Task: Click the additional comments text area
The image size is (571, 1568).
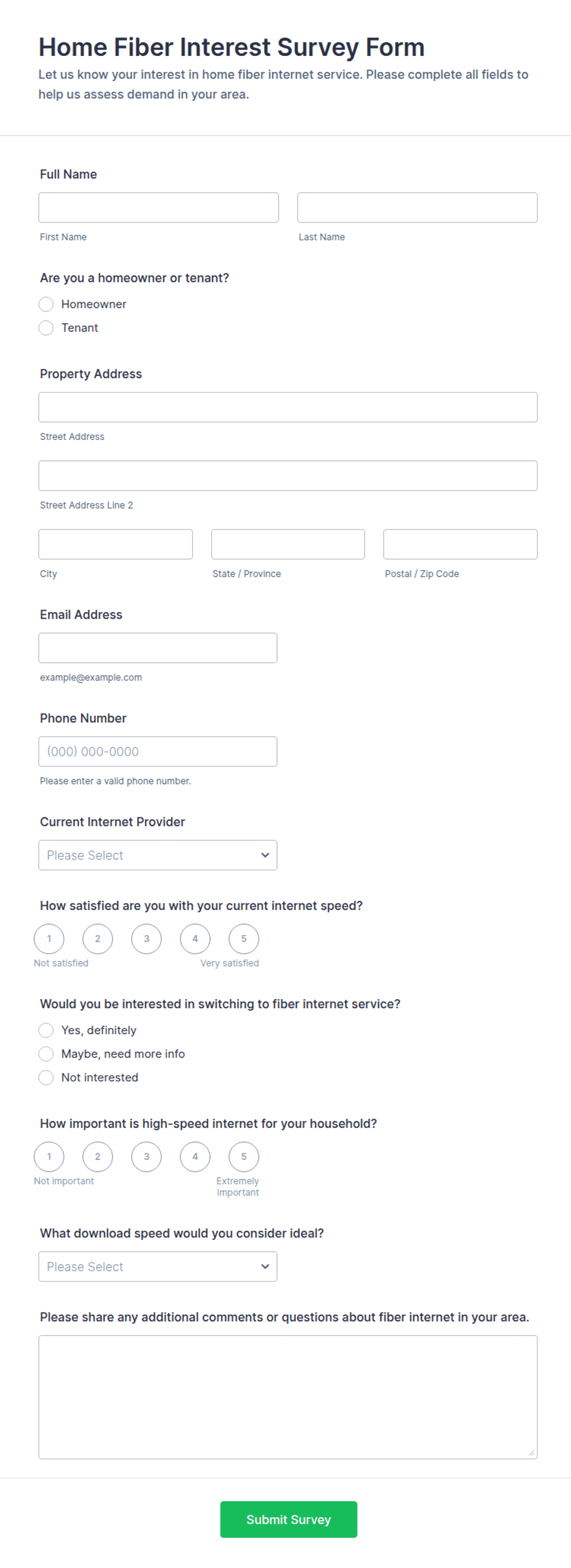Action: 288,1396
